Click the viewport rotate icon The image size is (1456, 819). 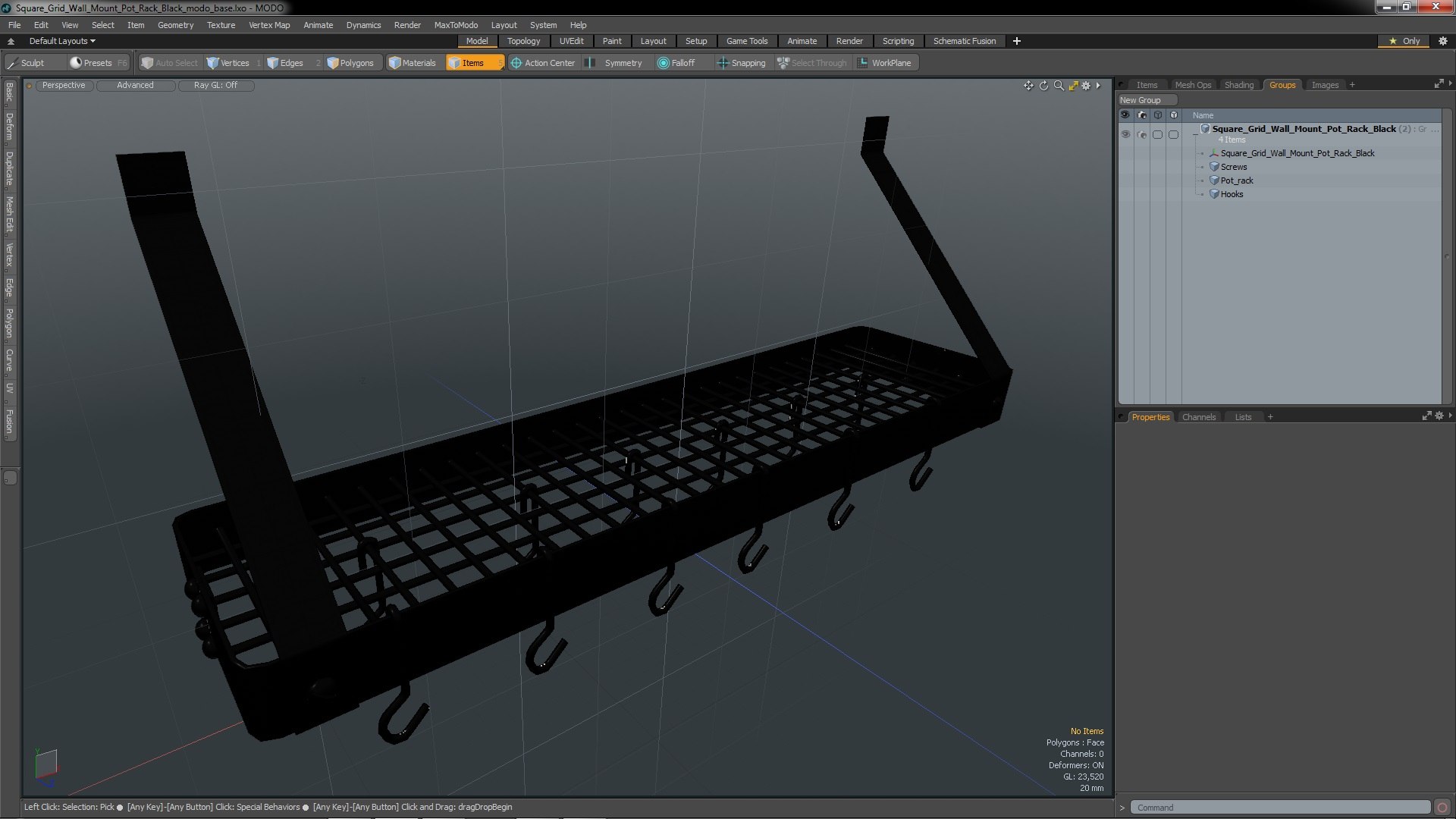click(x=1043, y=86)
